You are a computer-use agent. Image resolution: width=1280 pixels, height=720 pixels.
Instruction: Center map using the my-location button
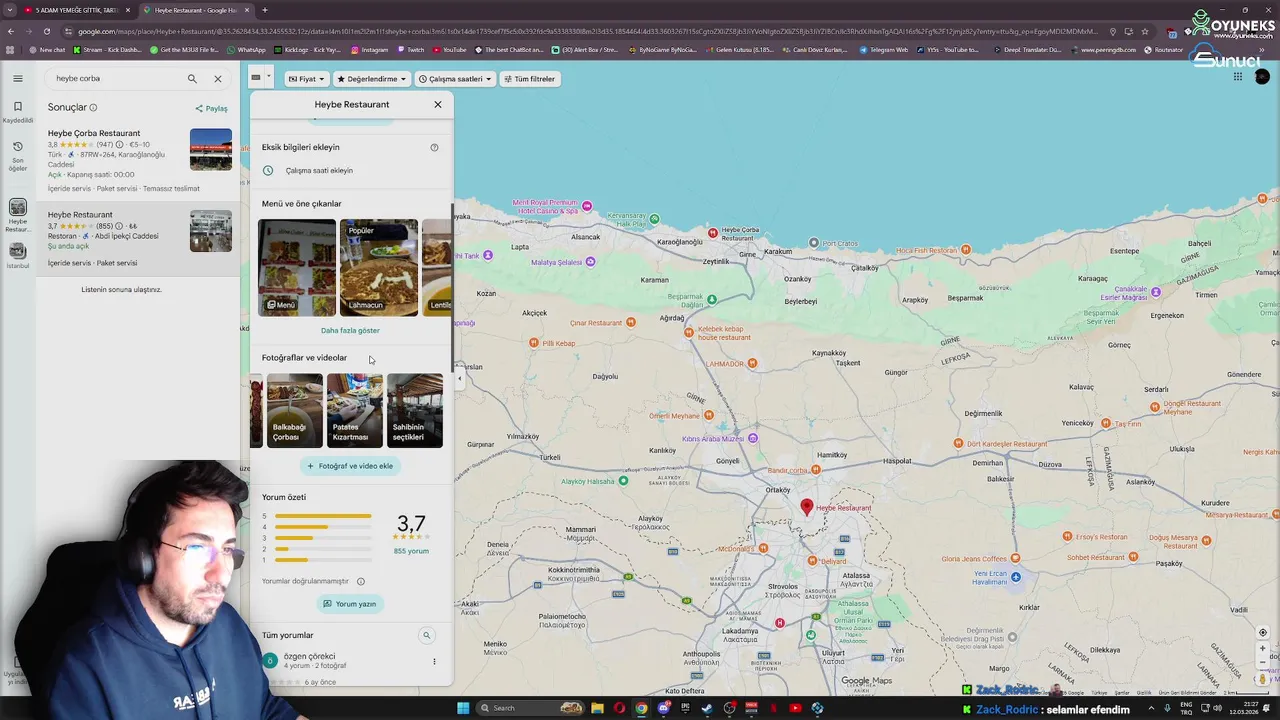(x=1262, y=632)
